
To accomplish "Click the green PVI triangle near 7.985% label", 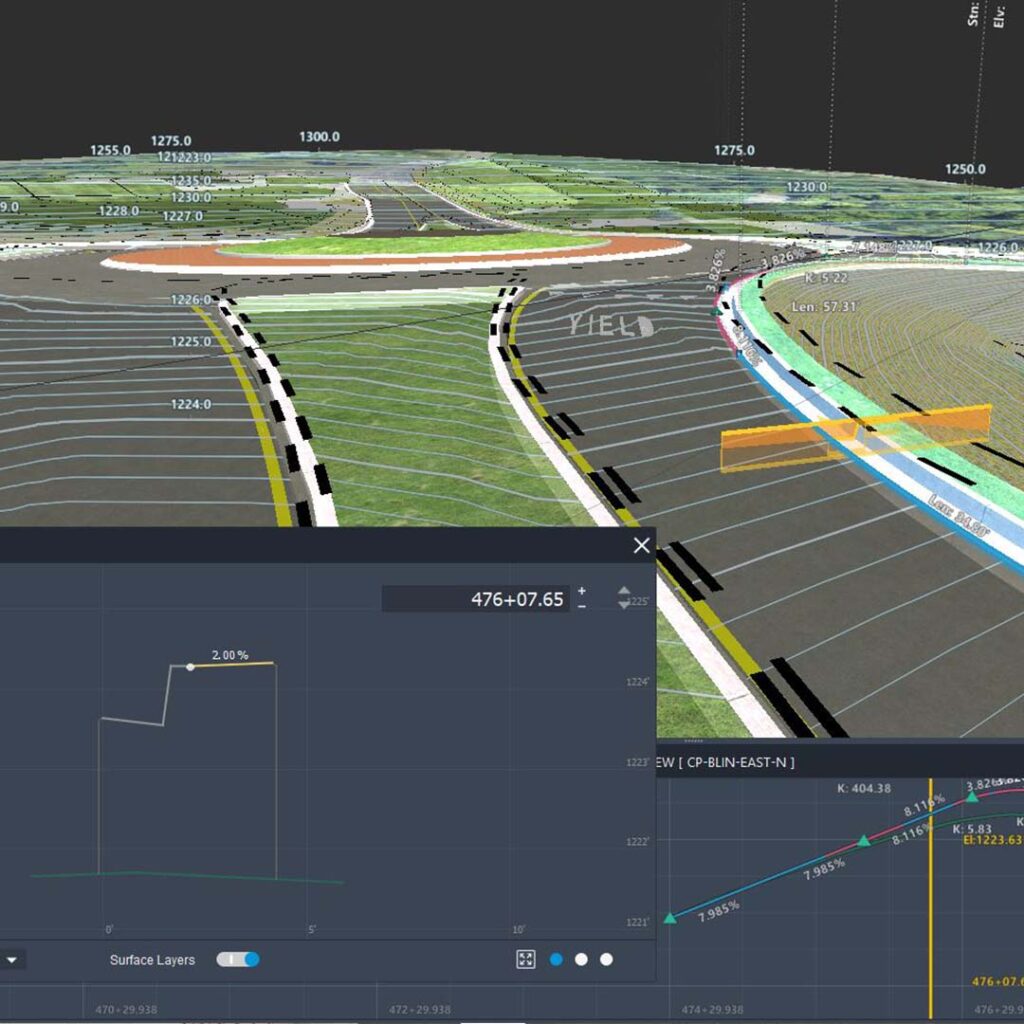I will 864,842.
